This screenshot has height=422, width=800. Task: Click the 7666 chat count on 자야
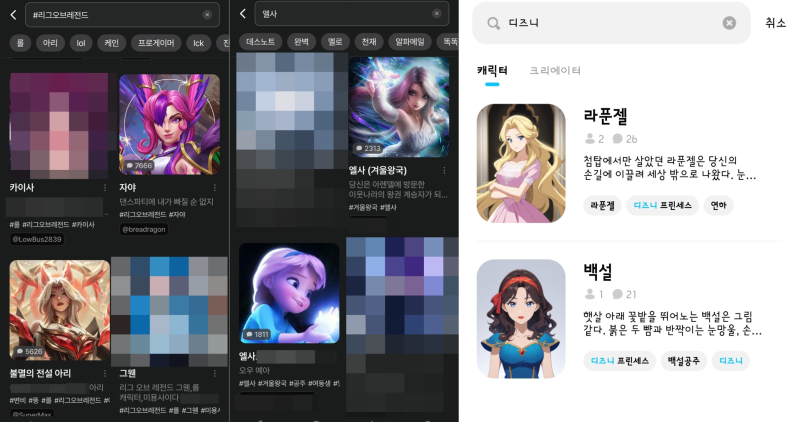tap(139, 165)
